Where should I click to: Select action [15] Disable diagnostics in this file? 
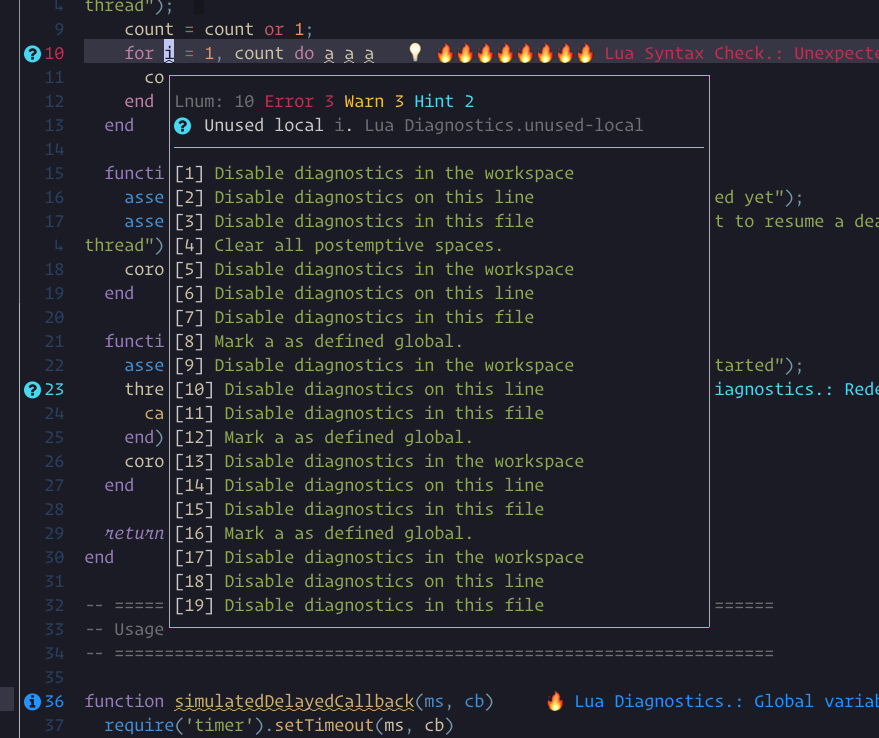pos(359,509)
